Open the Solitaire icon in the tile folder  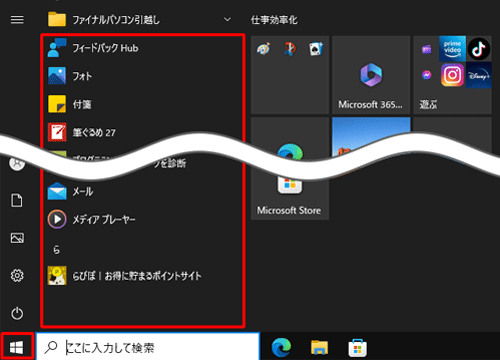point(316,49)
